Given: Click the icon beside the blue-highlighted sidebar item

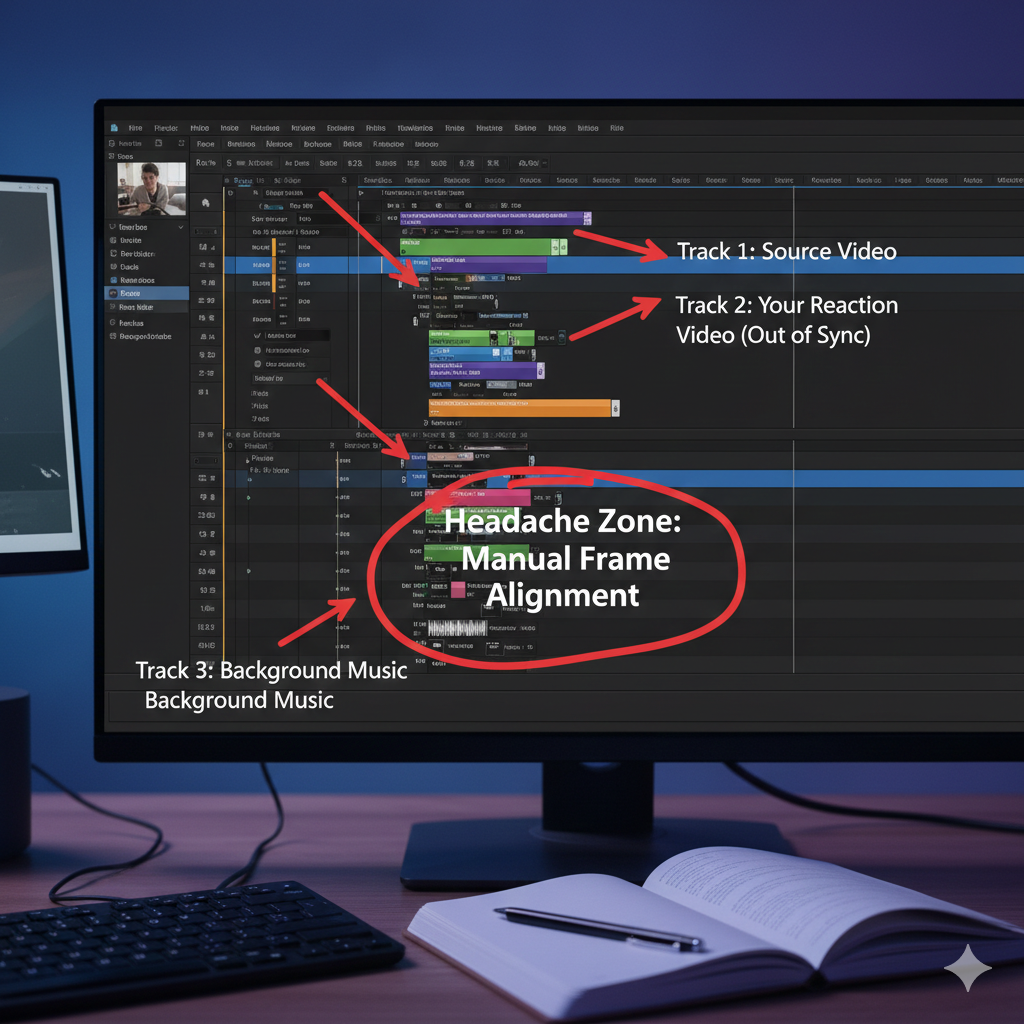Looking at the screenshot, I should point(112,294).
